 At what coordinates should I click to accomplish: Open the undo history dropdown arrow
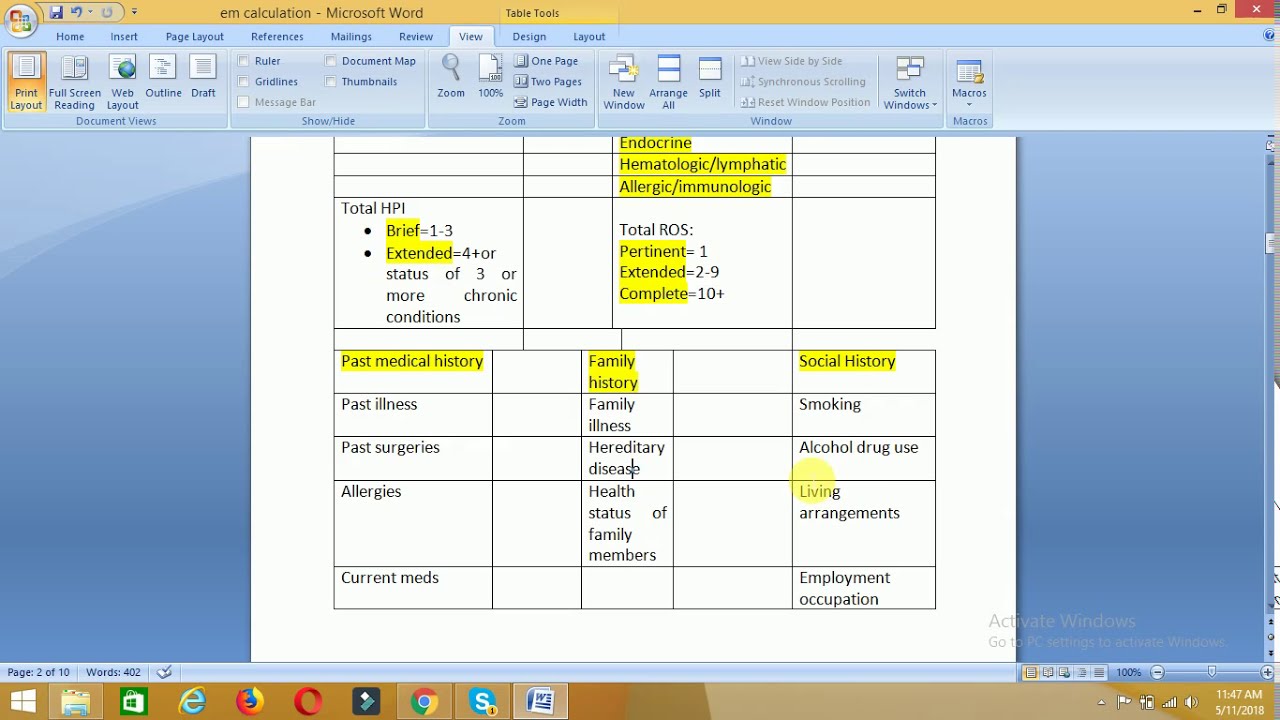pyautogui.click(x=90, y=12)
